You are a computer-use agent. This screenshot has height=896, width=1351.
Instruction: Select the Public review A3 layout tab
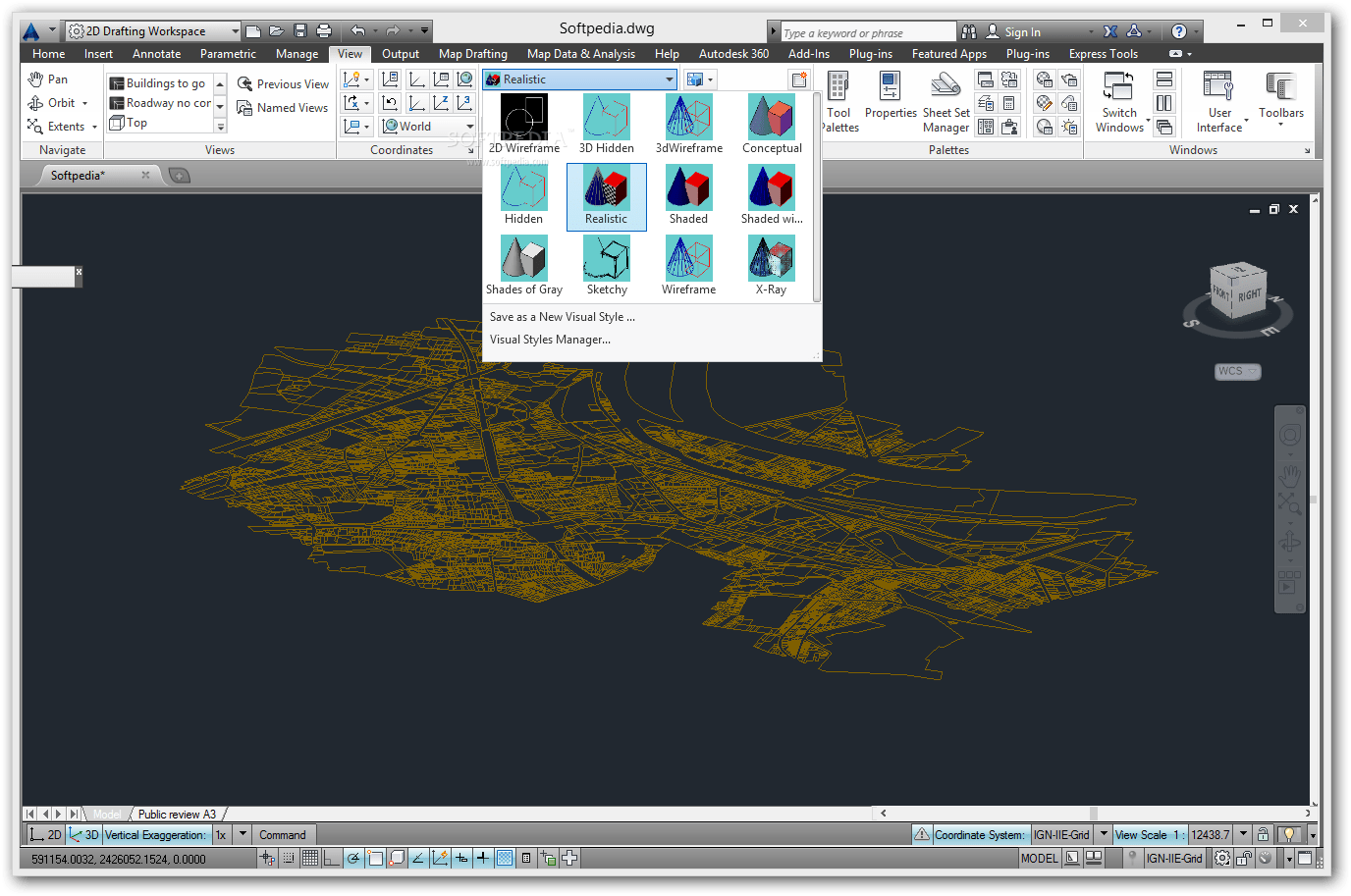[x=179, y=814]
